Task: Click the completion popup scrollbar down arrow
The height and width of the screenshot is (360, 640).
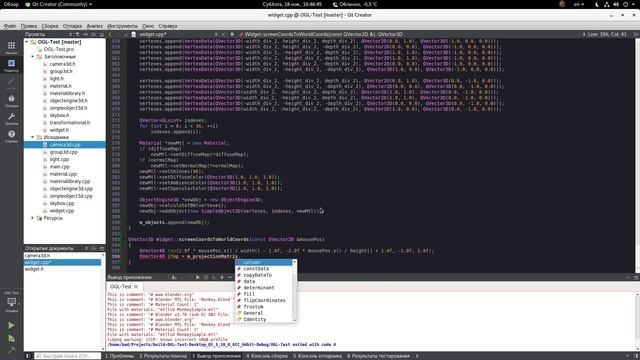Action: [294, 320]
